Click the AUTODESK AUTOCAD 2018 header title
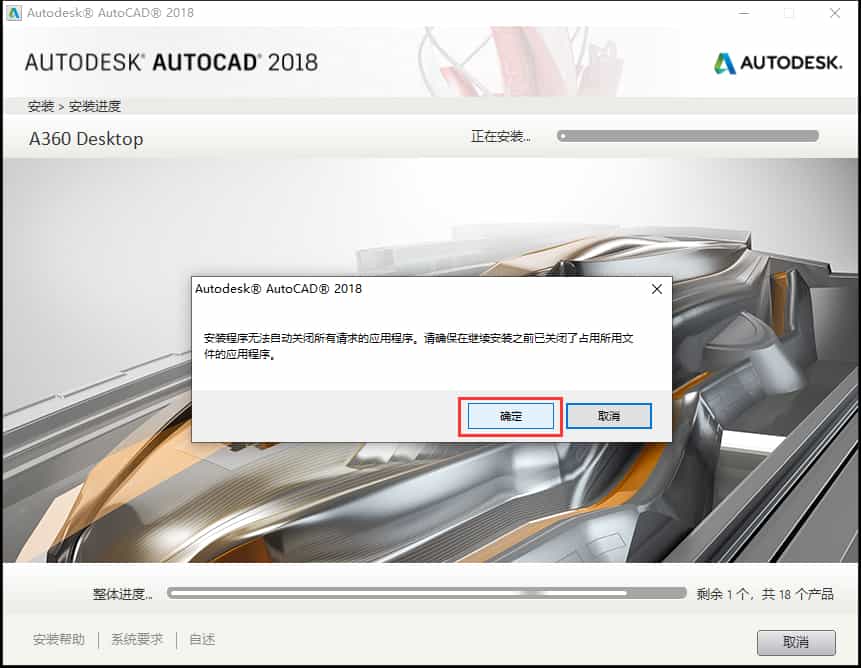The width and height of the screenshot is (861, 668). point(171,63)
